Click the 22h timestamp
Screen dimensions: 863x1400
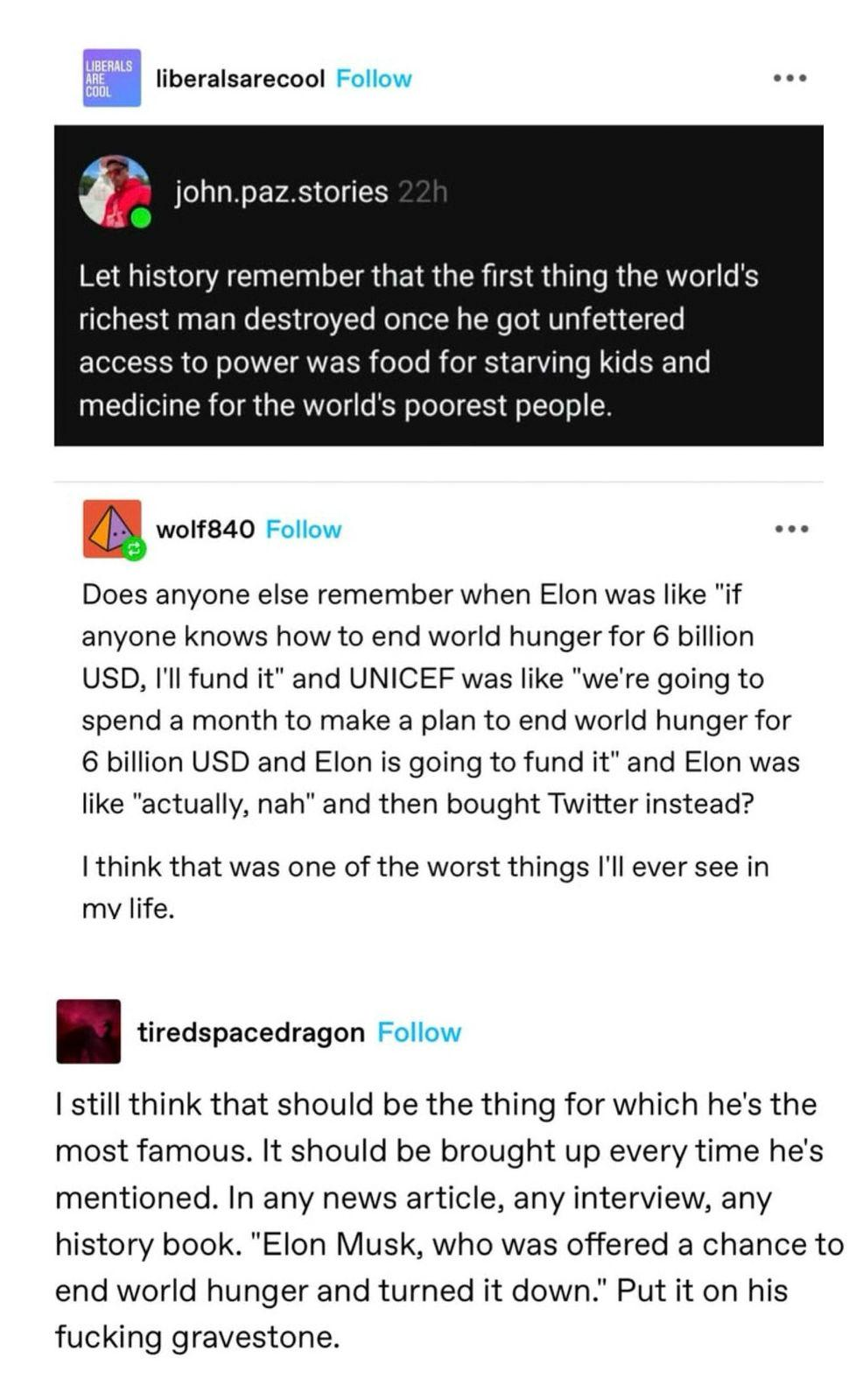click(422, 192)
